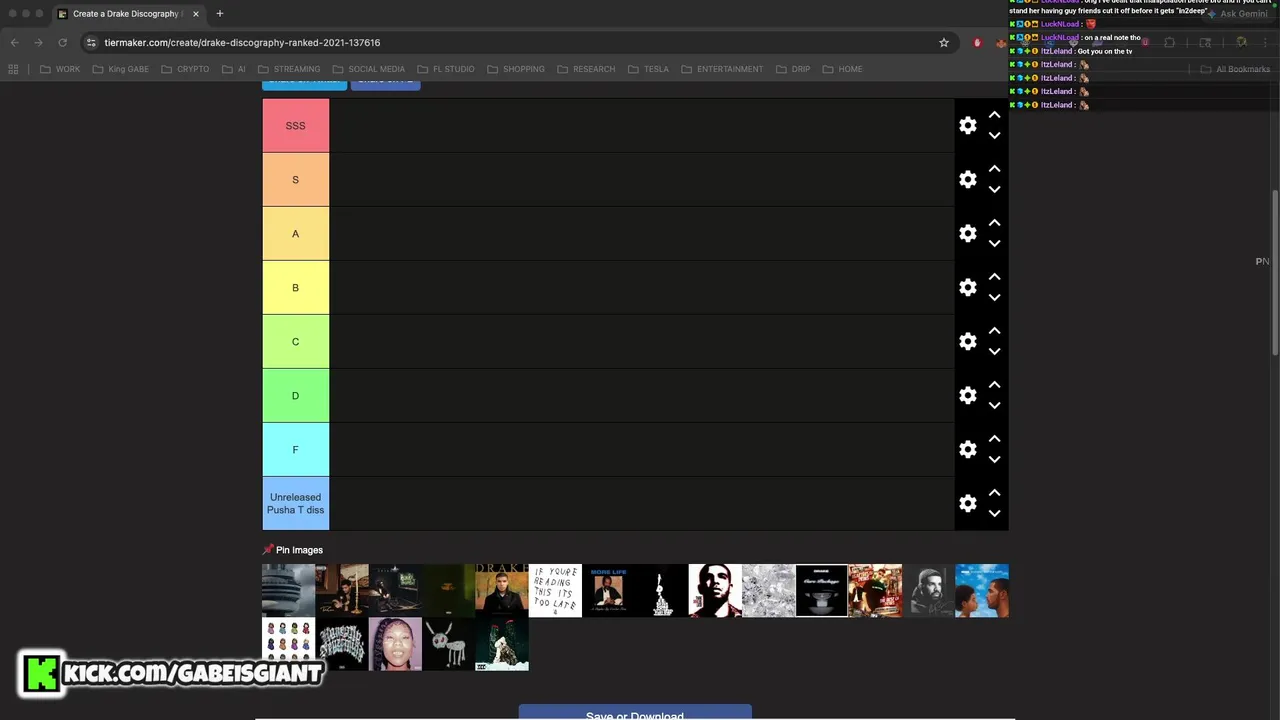Image resolution: width=1280 pixels, height=720 pixels.
Task: Click the browser back arrow
Action: [x=14, y=43]
